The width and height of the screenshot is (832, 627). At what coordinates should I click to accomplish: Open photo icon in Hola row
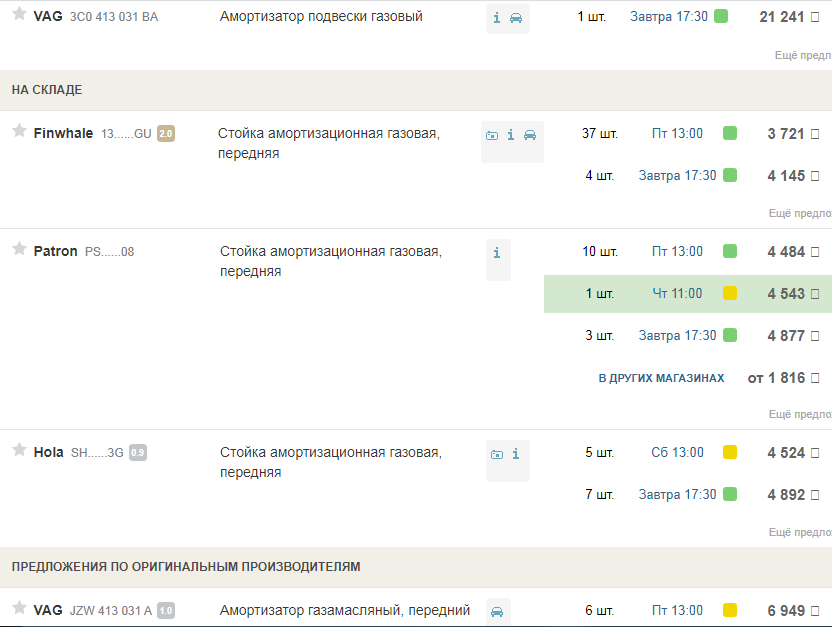497,454
